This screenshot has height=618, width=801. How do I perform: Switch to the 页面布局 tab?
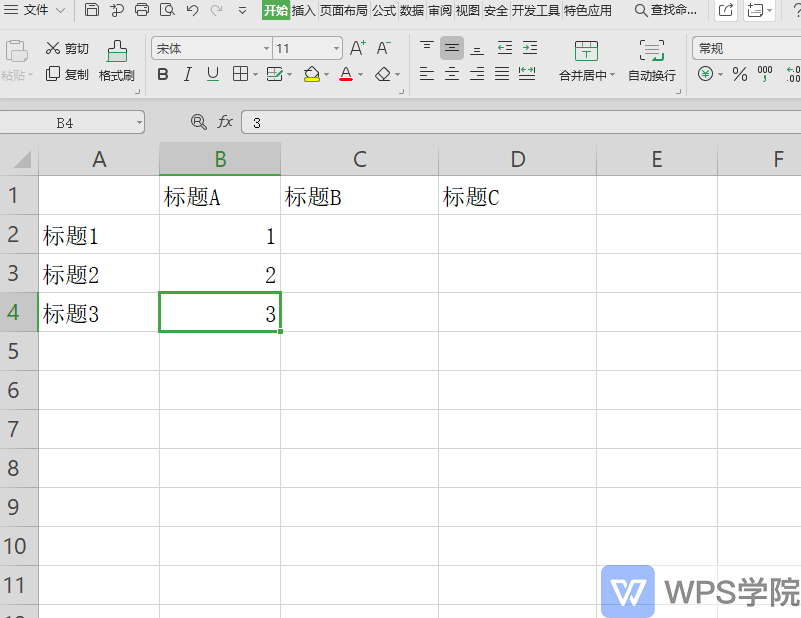[344, 10]
